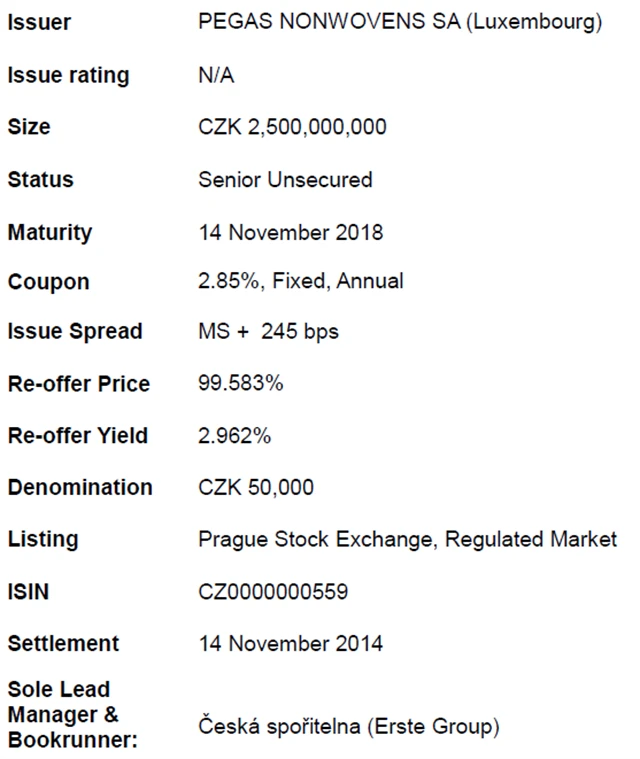Select the CZK 2,500,000,000 size value
The image size is (640, 759).
point(292,128)
